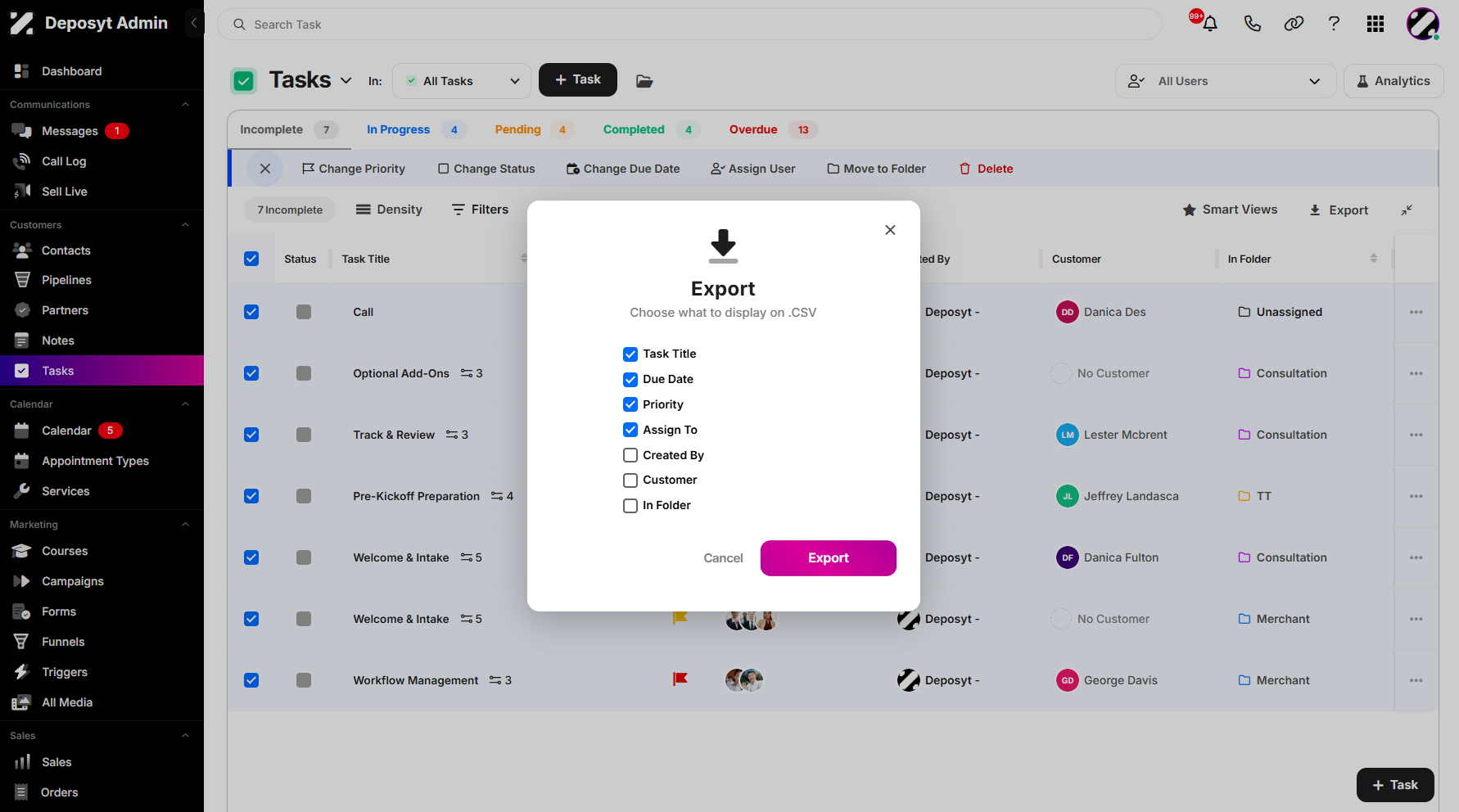Collapse the sidebar with the arrow icon
The width and height of the screenshot is (1459, 812).
(x=194, y=23)
